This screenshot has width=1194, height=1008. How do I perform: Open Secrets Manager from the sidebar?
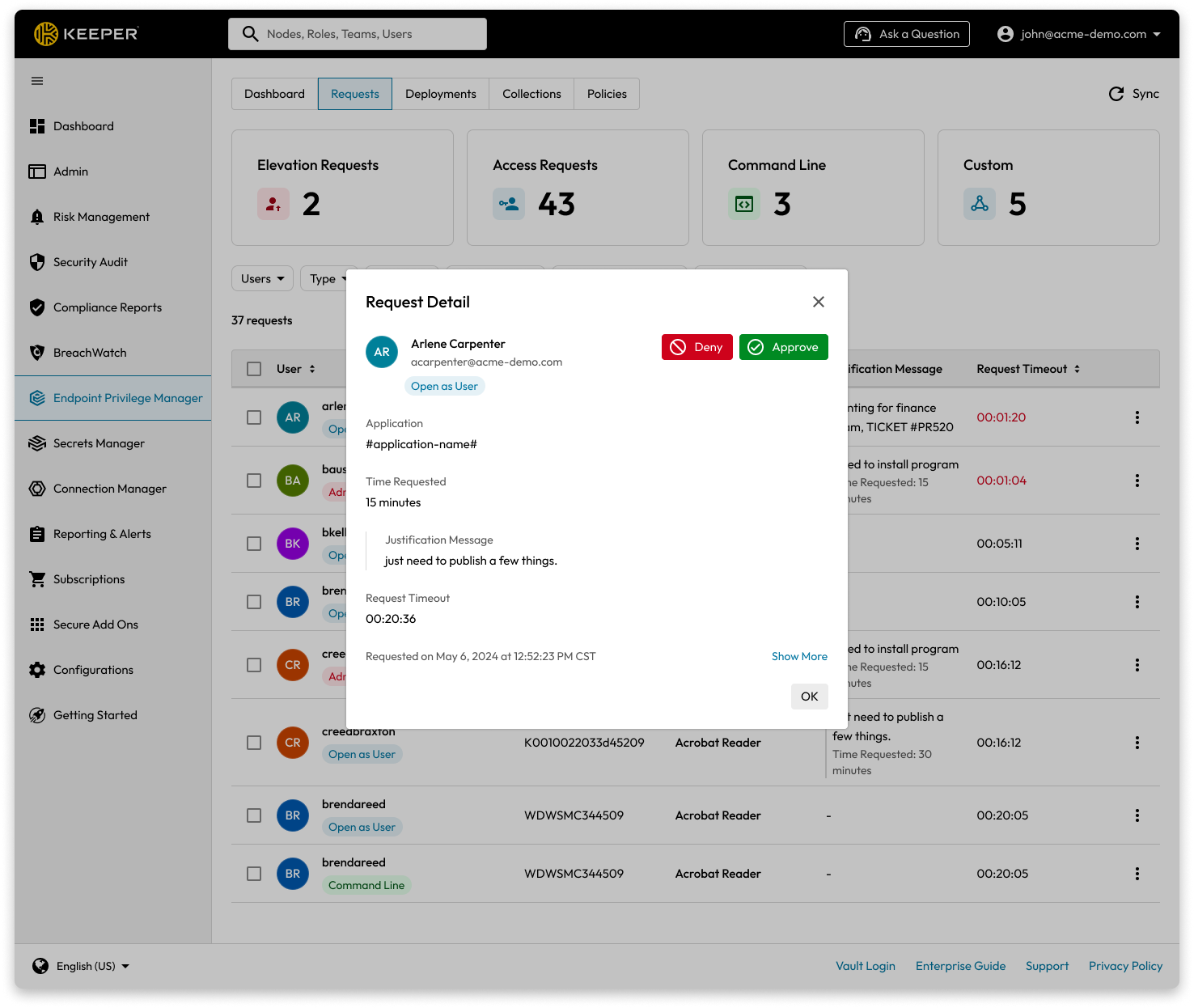click(x=99, y=443)
